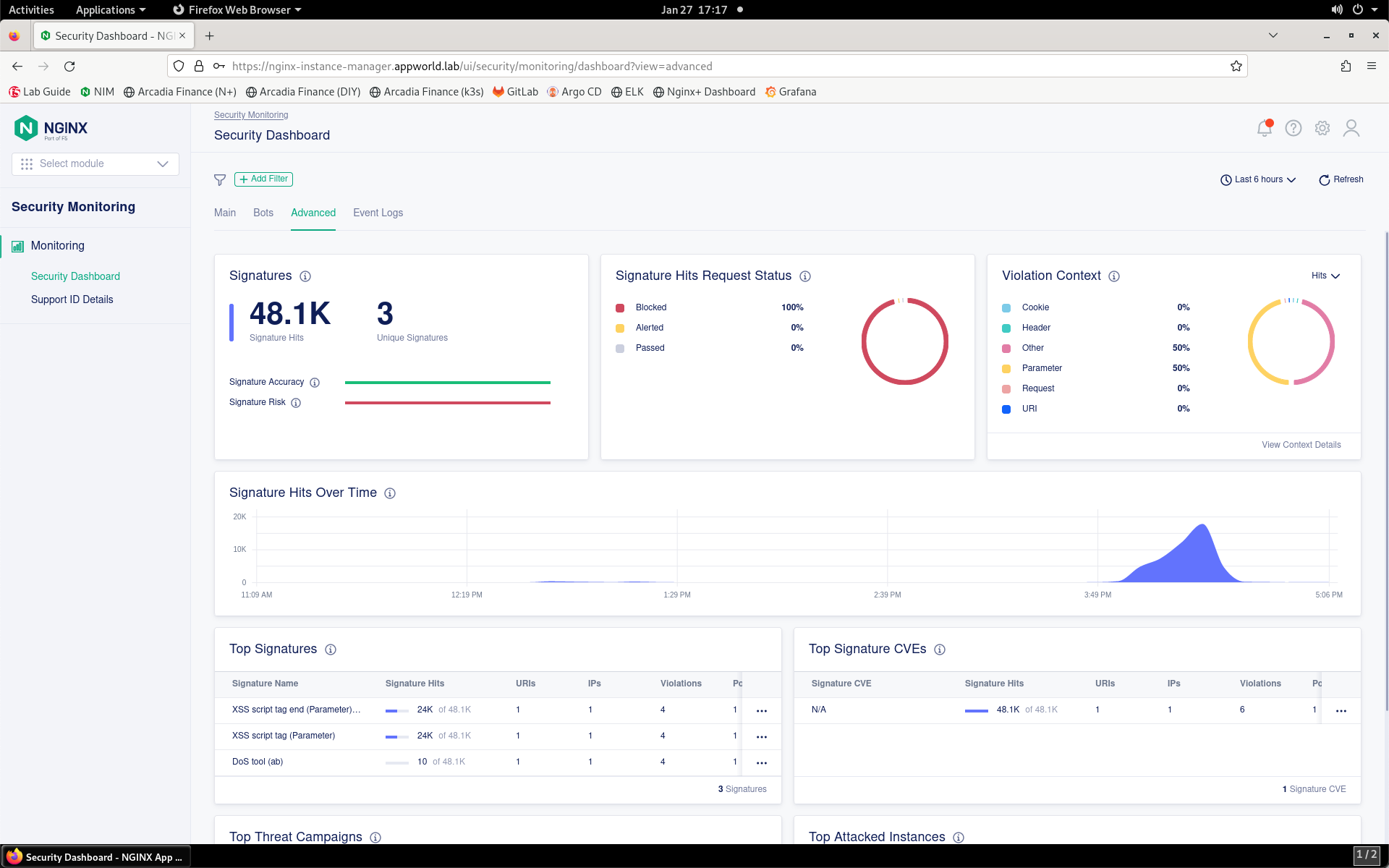Open Firefox extensions icon
This screenshot has height=868, width=1389.
click(1346, 67)
